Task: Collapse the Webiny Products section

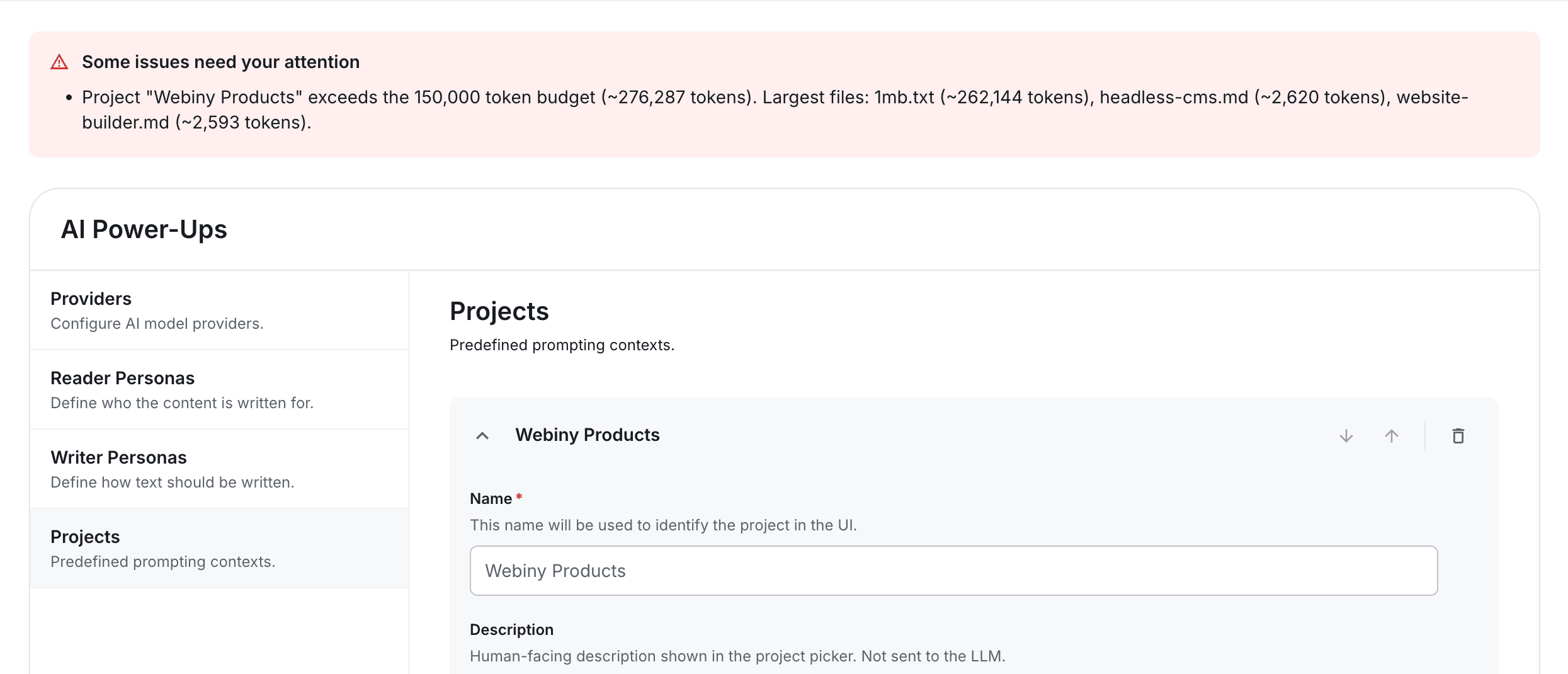Action: coord(482,436)
